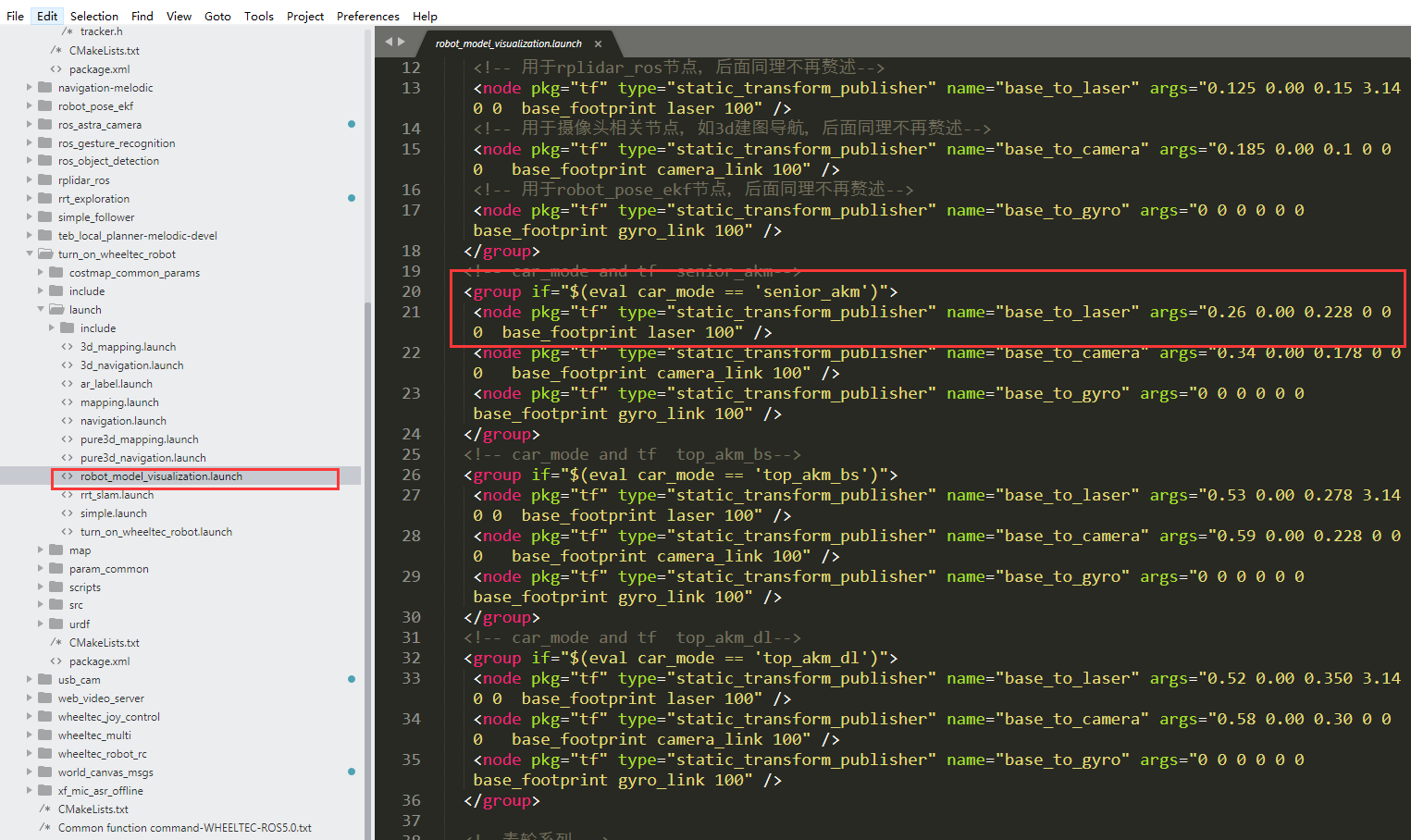Image resolution: width=1411 pixels, height=840 pixels.
Task: Collapse the turn_on_wheeltec_robot folder
Action: [30, 253]
